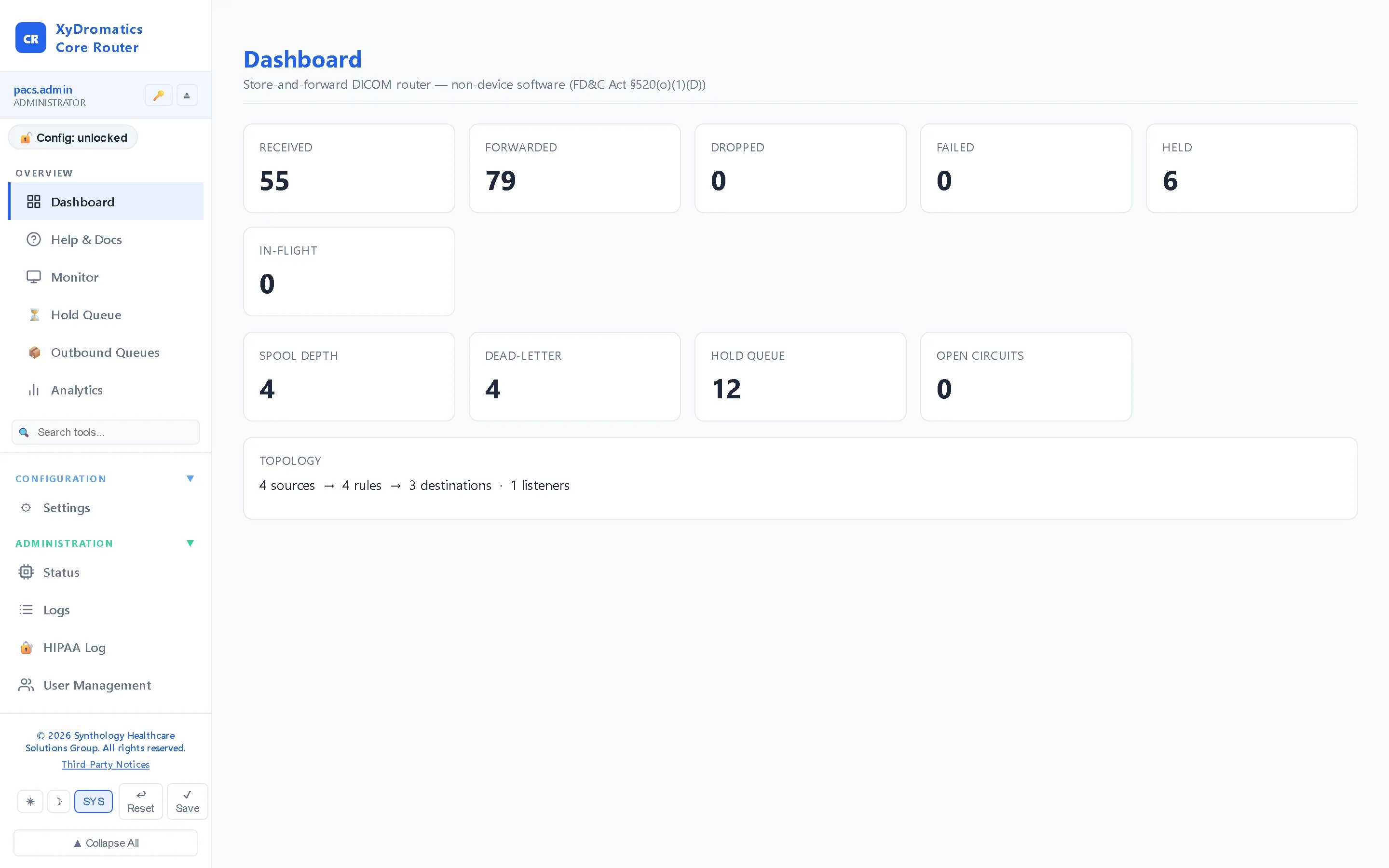Click the ADMINISTRATOR role label
Screen dimensions: 1389x868
pos(49,103)
